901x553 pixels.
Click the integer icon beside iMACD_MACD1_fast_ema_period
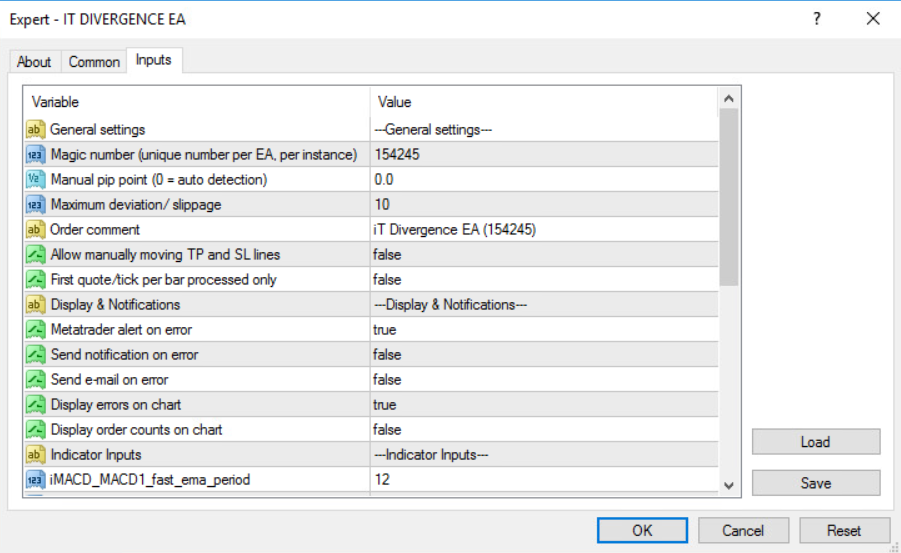[34, 479]
